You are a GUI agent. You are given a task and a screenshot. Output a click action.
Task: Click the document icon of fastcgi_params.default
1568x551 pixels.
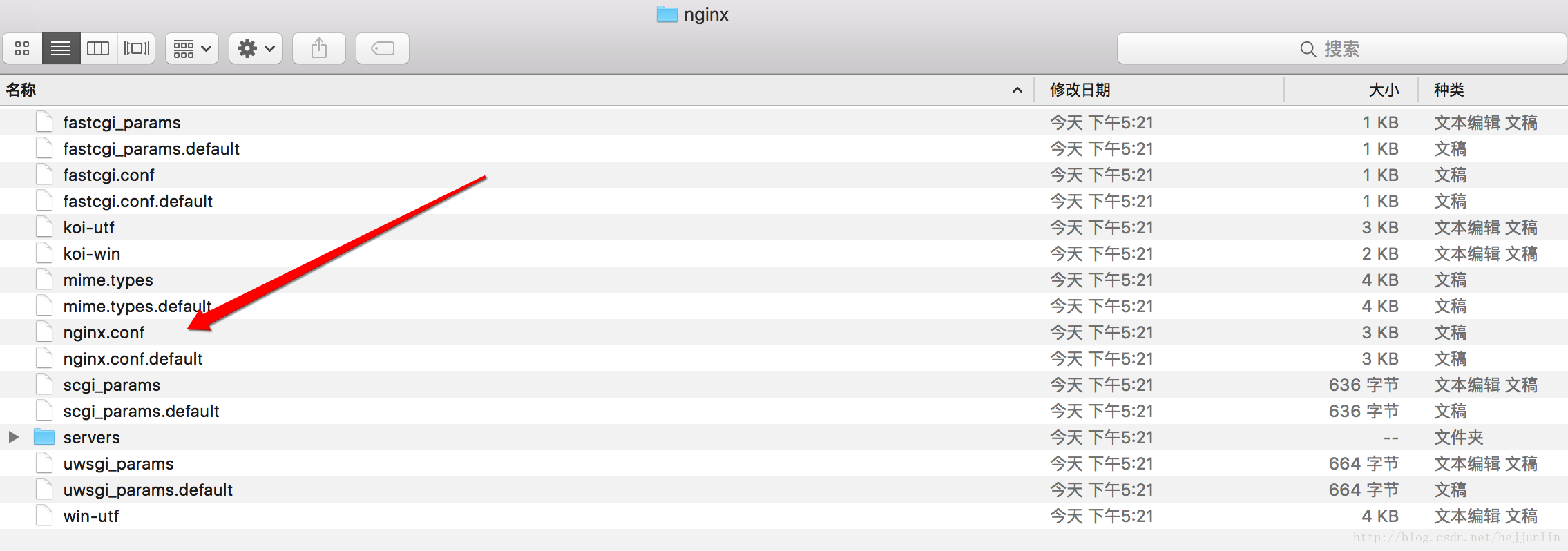click(44, 148)
